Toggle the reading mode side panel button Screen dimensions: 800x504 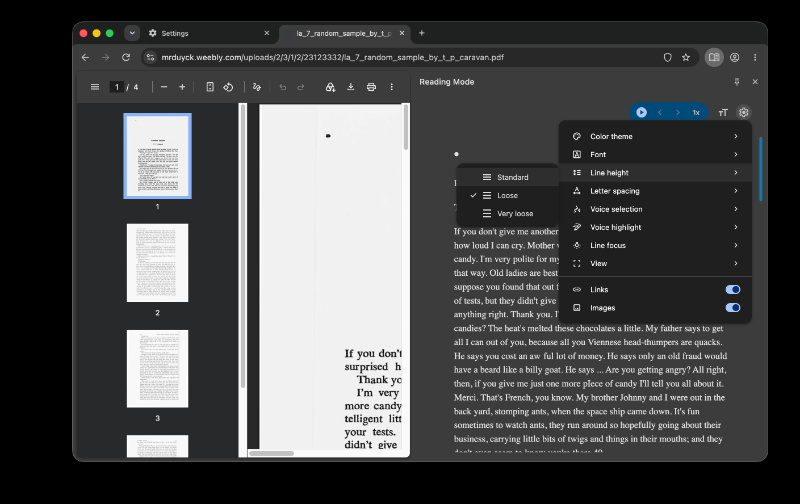click(714, 58)
